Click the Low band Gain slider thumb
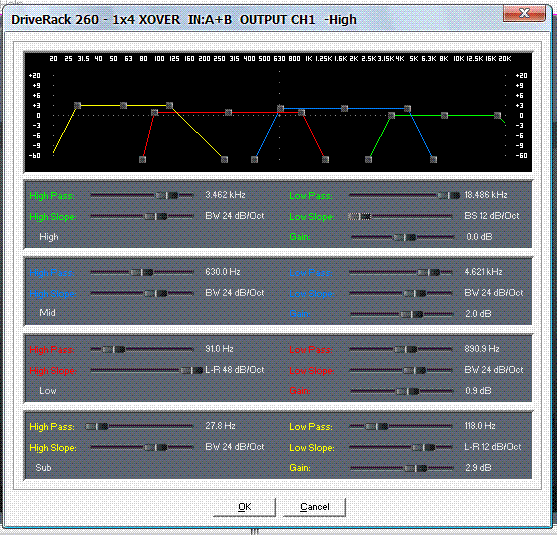Viewport: 557px width, 535px height. tap(408, 391)
